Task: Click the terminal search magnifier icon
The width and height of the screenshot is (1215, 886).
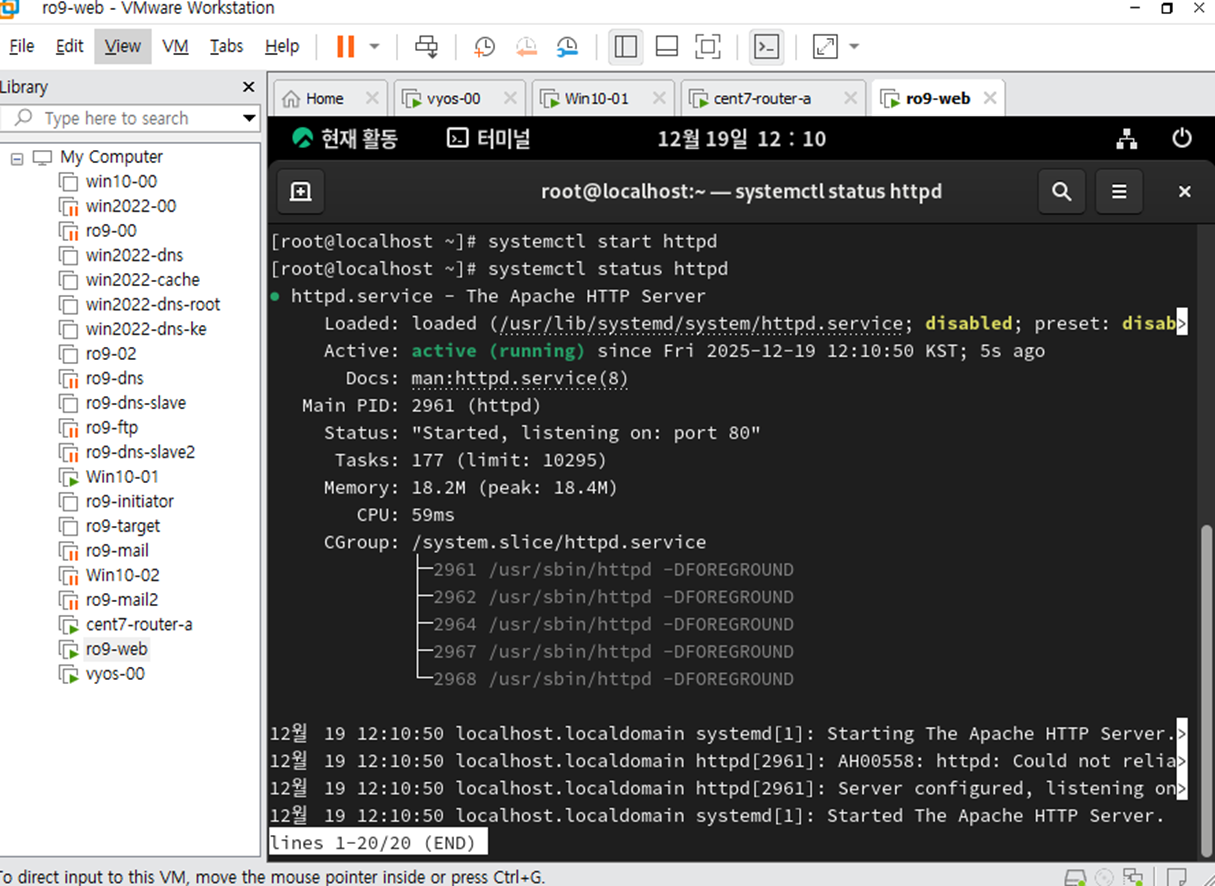Action: click(x=1062, y=191)
